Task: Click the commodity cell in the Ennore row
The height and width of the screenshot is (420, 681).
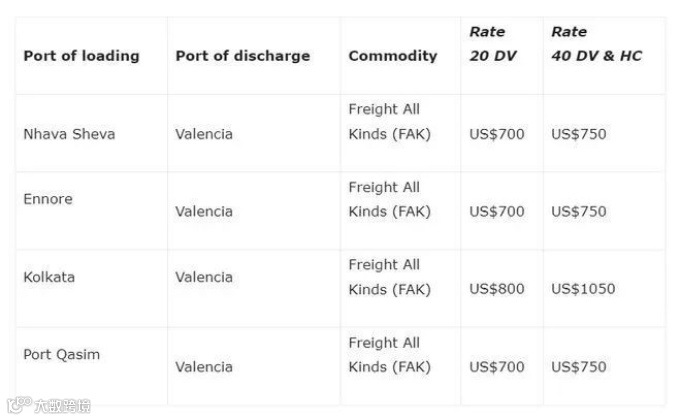Action: (x=390, y=199)
